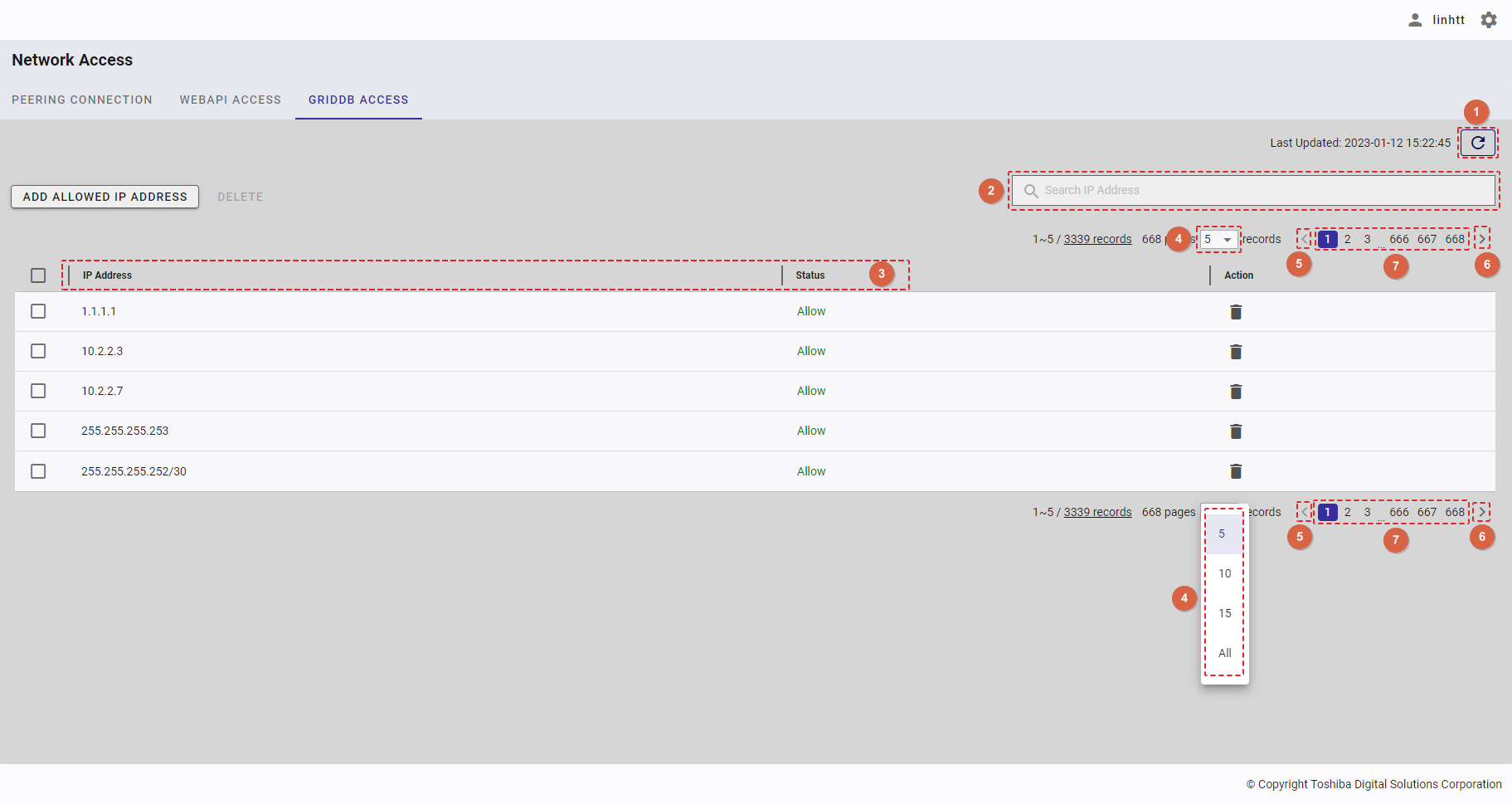Choose 10 in the records dropdown list

[x=1224, y=573]
